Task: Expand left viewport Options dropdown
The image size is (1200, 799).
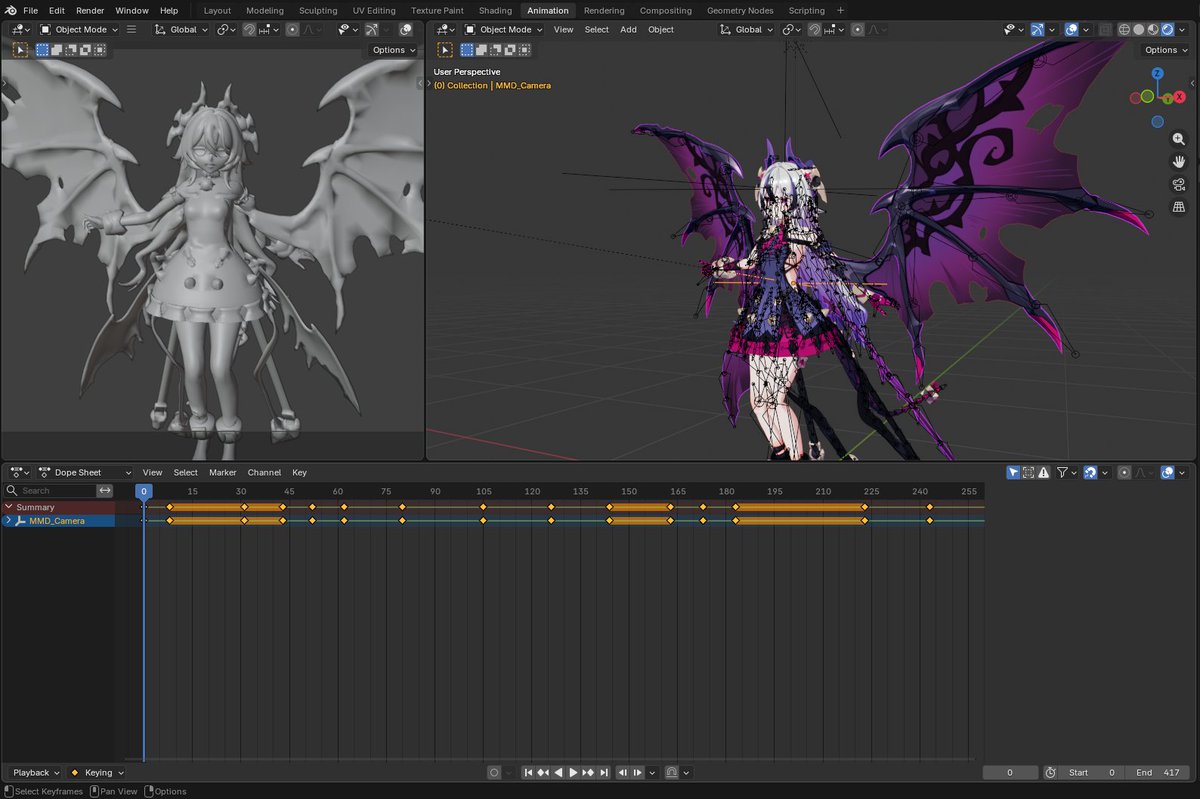Action: (x=393, y=49)
